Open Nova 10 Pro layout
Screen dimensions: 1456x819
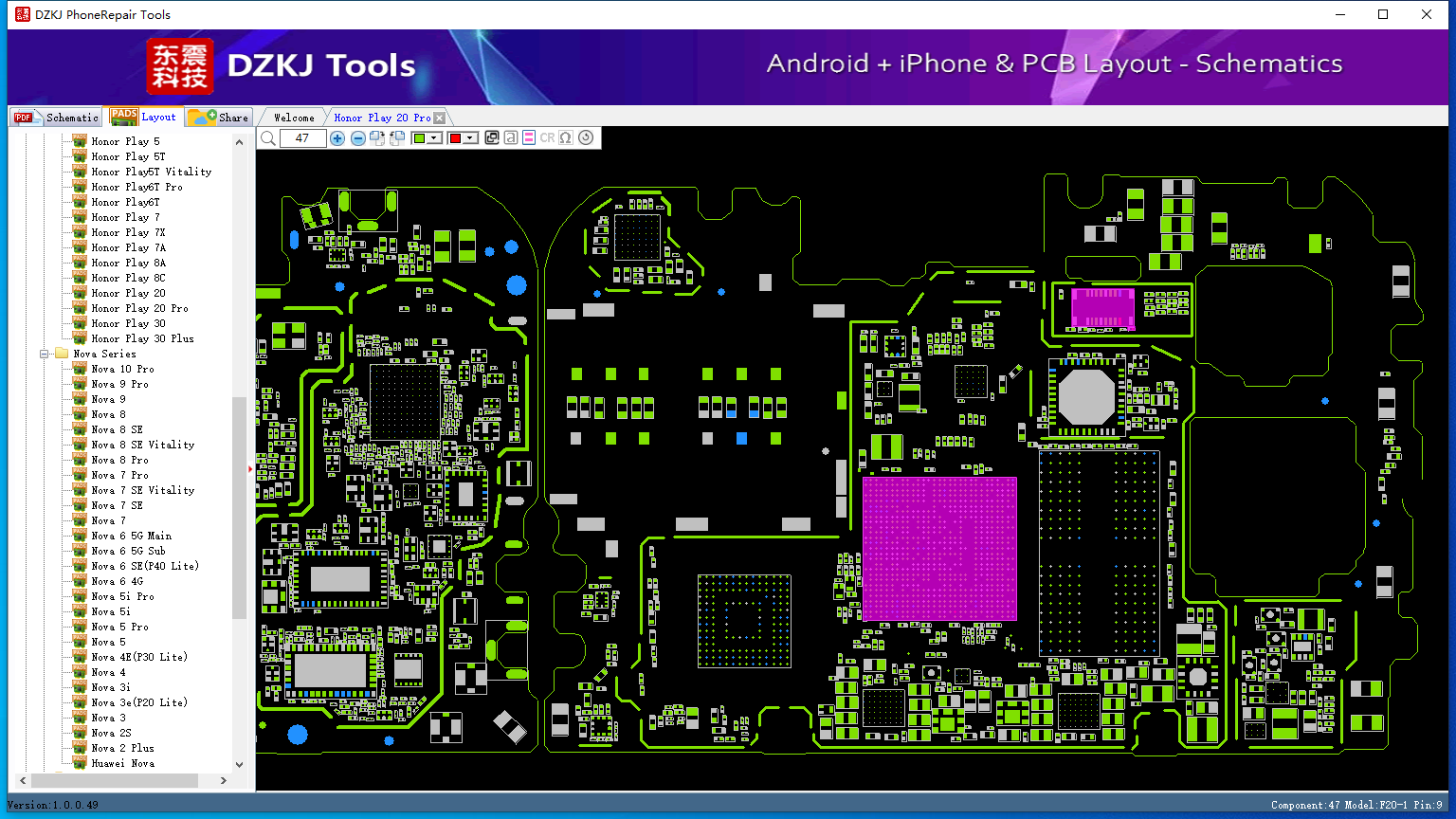click(x=122, y=369)
